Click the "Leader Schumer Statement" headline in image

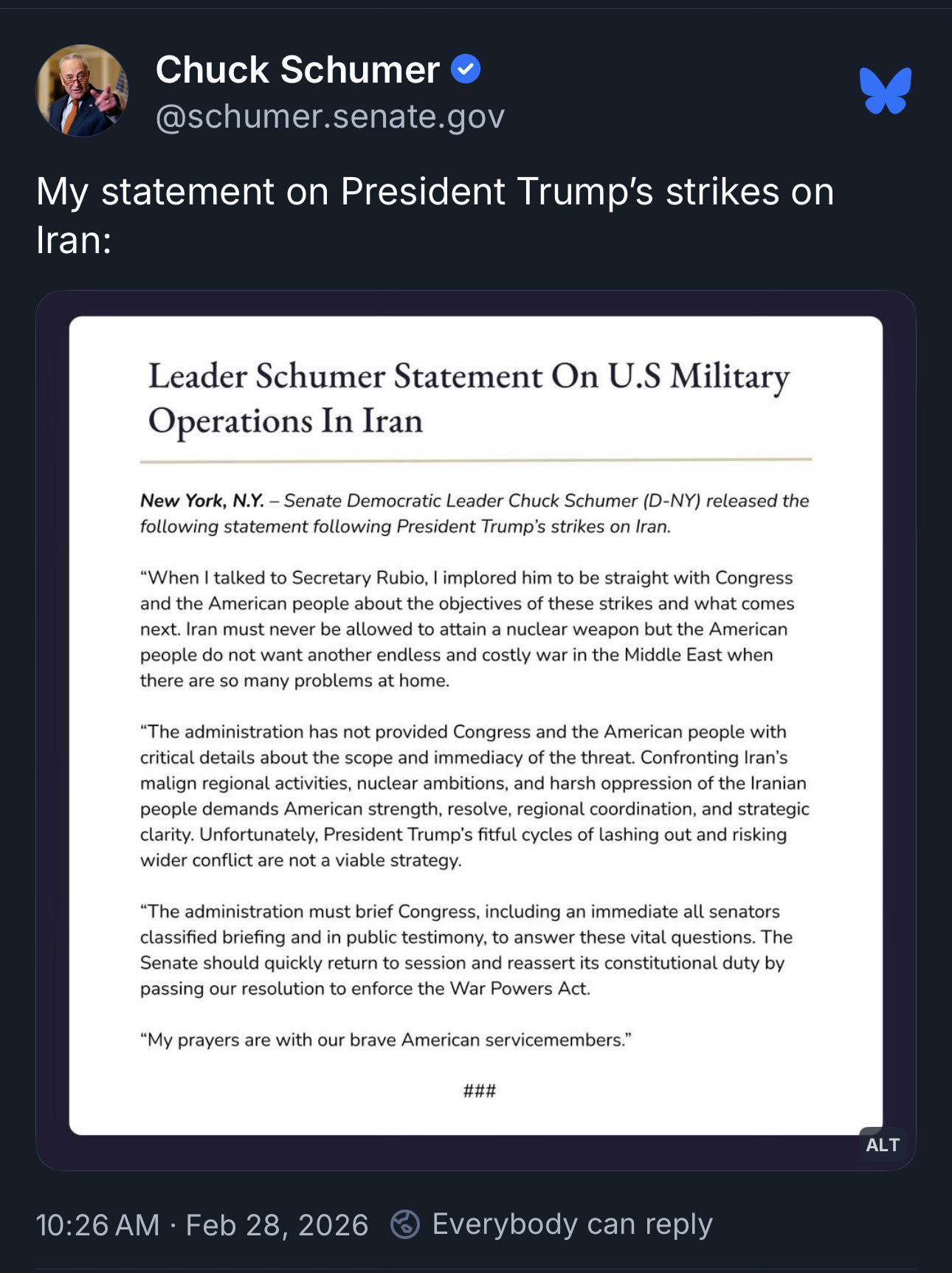pos(468,399)
